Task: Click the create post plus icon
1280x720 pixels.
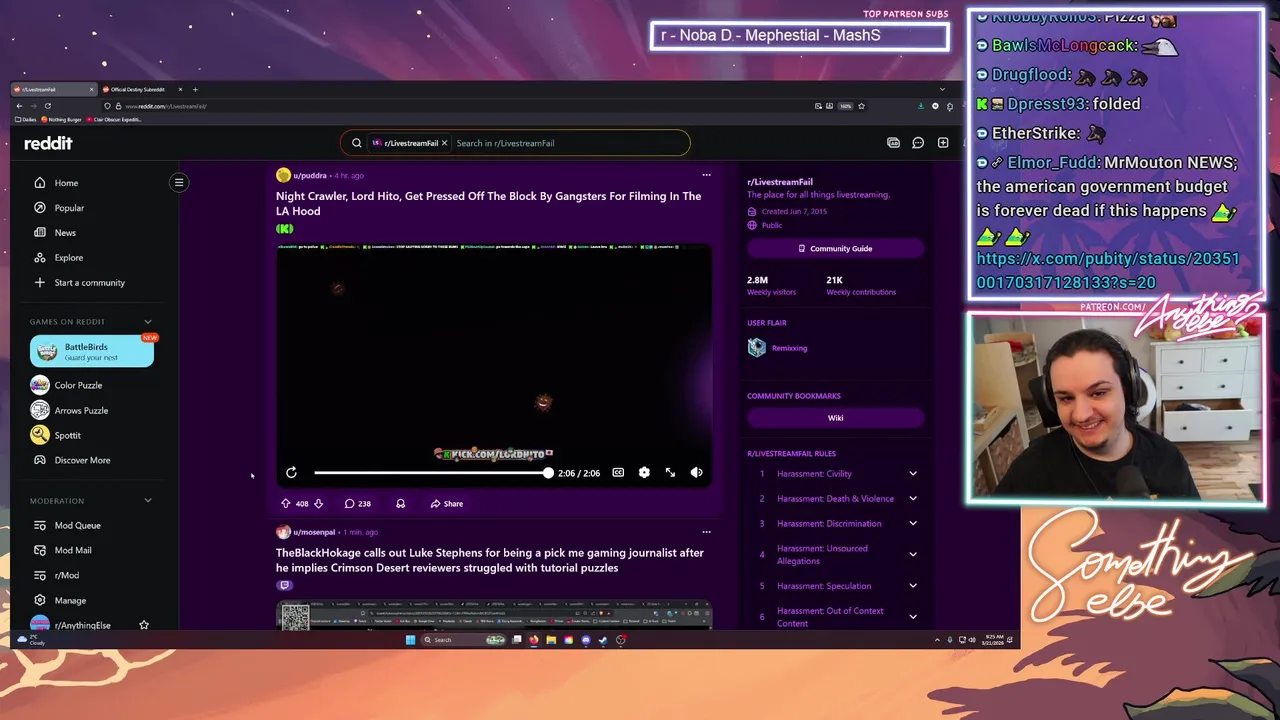Action: coord(943,143)
